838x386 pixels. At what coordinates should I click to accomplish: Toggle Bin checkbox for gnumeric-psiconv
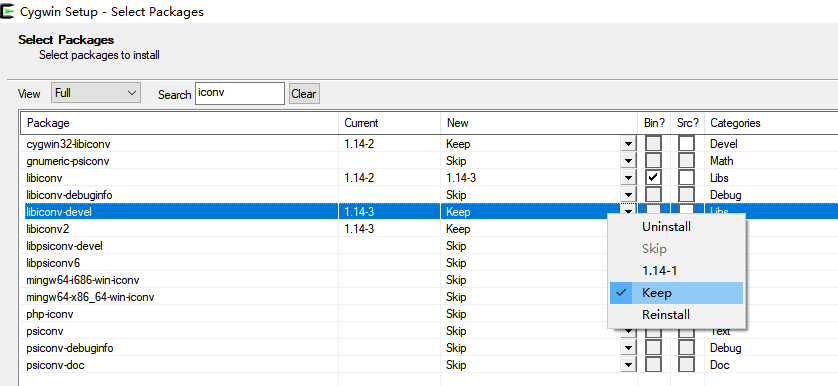tap(653, 161)
